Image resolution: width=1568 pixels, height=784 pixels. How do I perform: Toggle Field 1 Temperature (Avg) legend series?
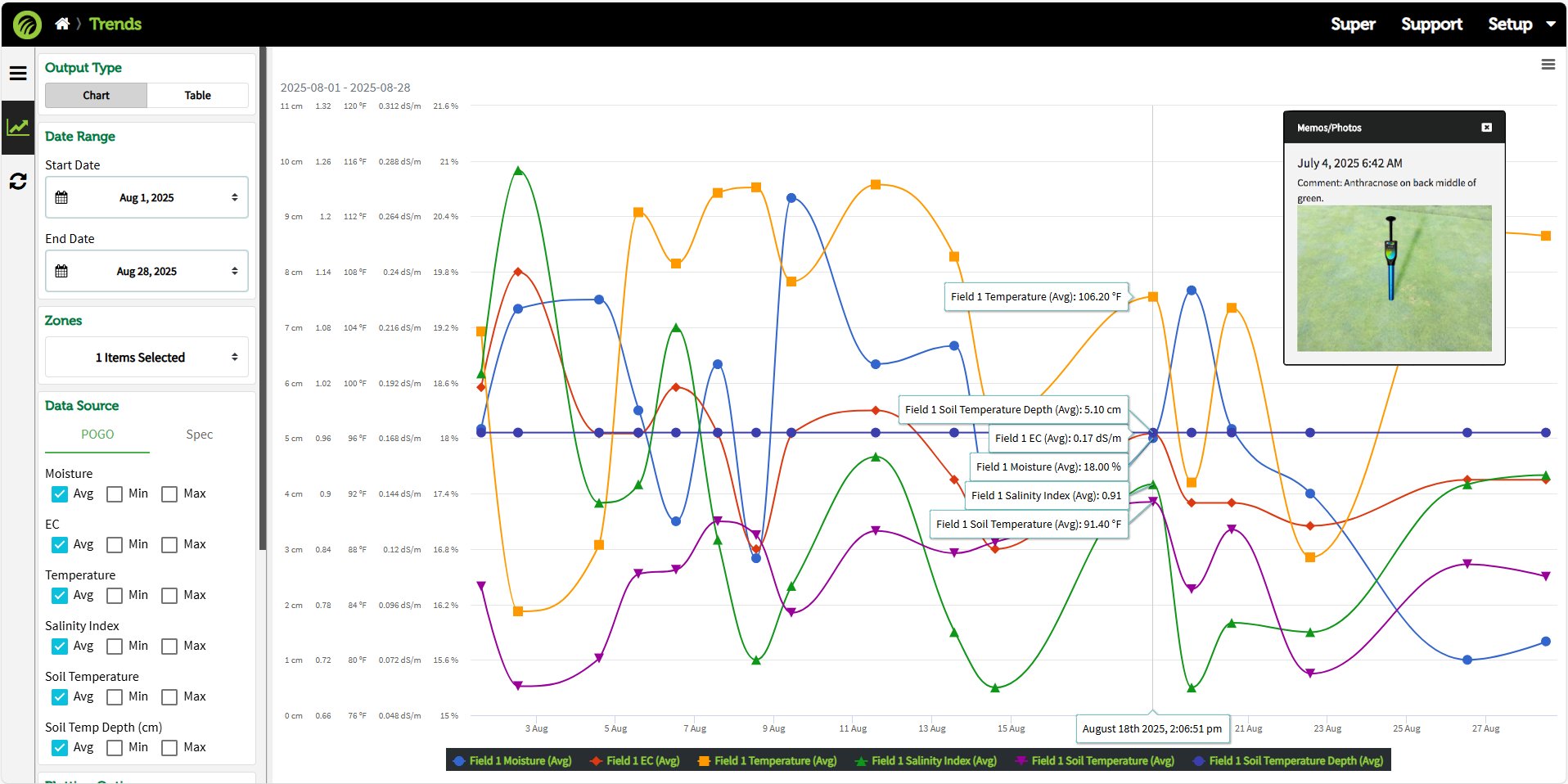(x=768, y=761)
